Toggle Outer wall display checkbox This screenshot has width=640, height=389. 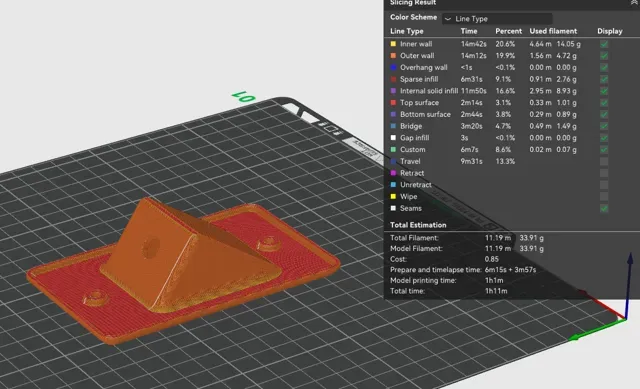[x=604, y=56]
